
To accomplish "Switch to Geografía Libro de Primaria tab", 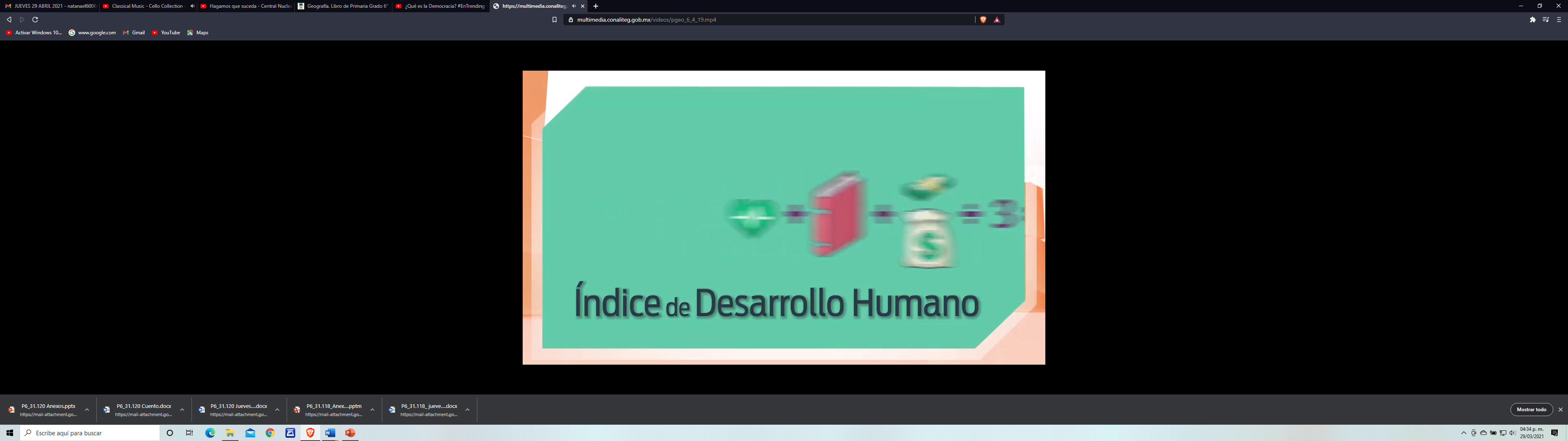I will (344, 6).
